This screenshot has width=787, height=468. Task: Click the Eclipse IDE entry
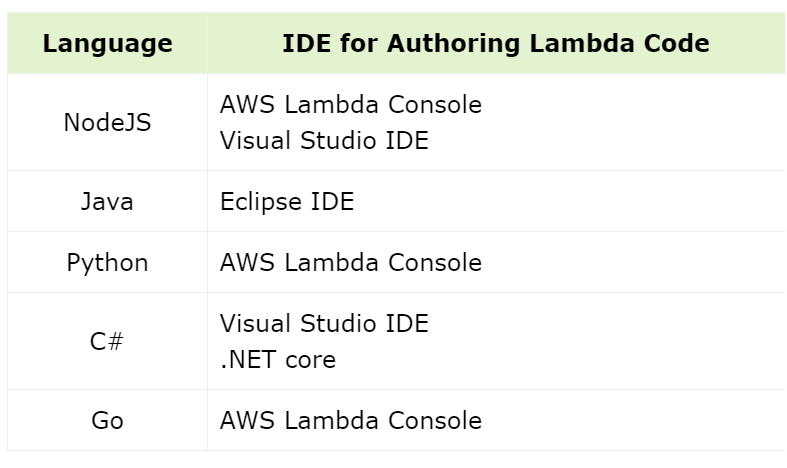(287, 201)
